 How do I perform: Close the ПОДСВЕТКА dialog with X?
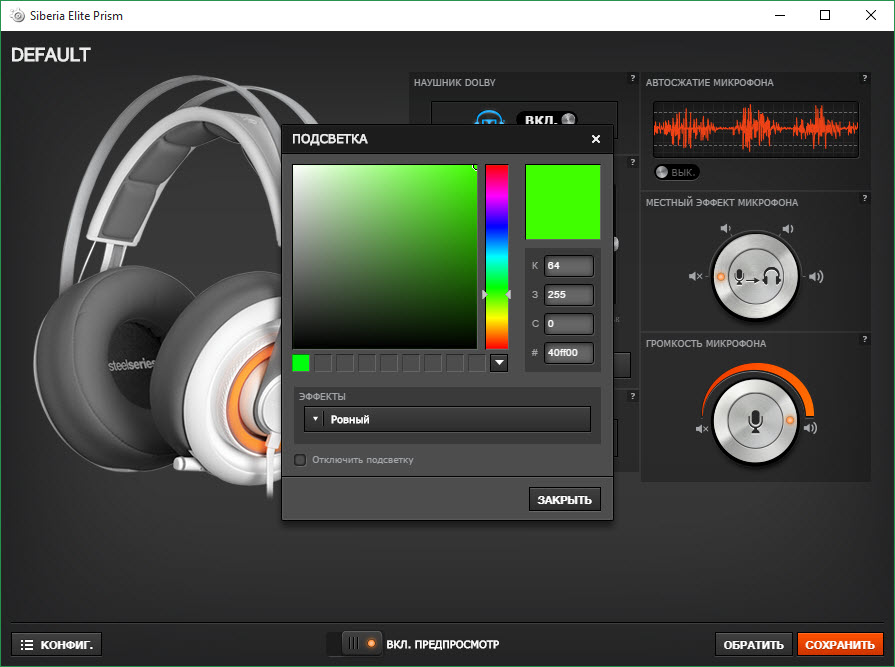[595, 139]
